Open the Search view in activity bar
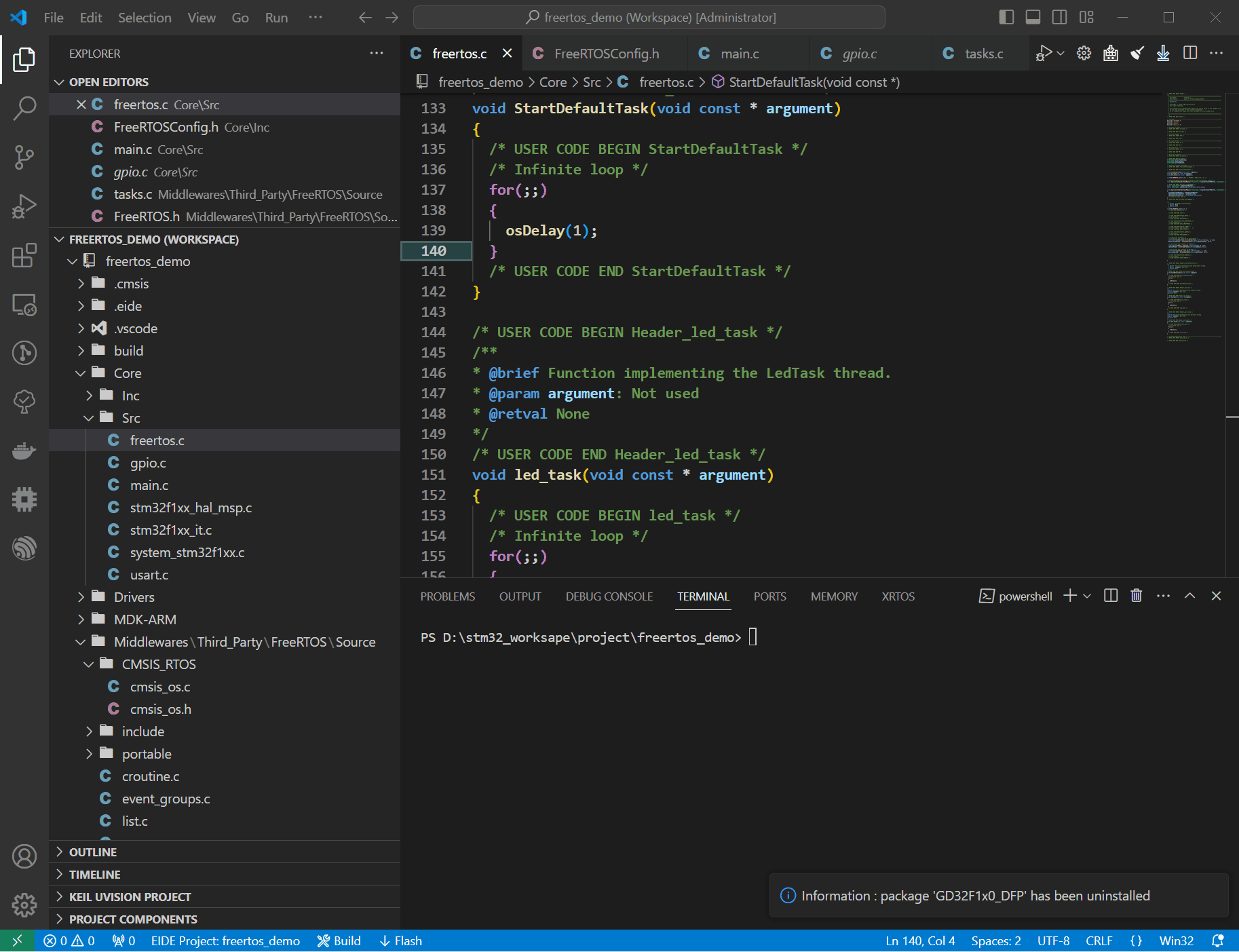This screenshot has height=952, width=1239. click(x=24, y=108)
